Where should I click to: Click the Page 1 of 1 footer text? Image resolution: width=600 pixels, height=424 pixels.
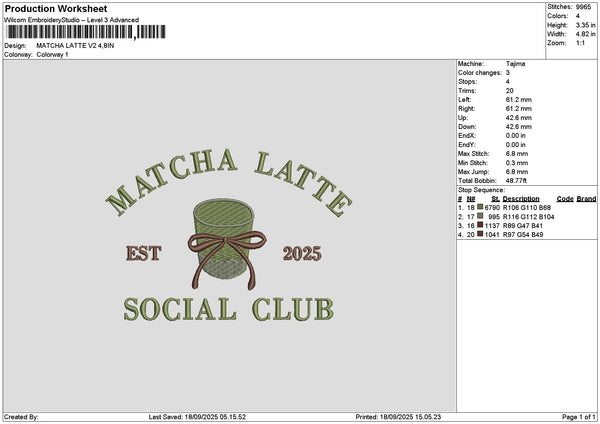click(579, 417)
